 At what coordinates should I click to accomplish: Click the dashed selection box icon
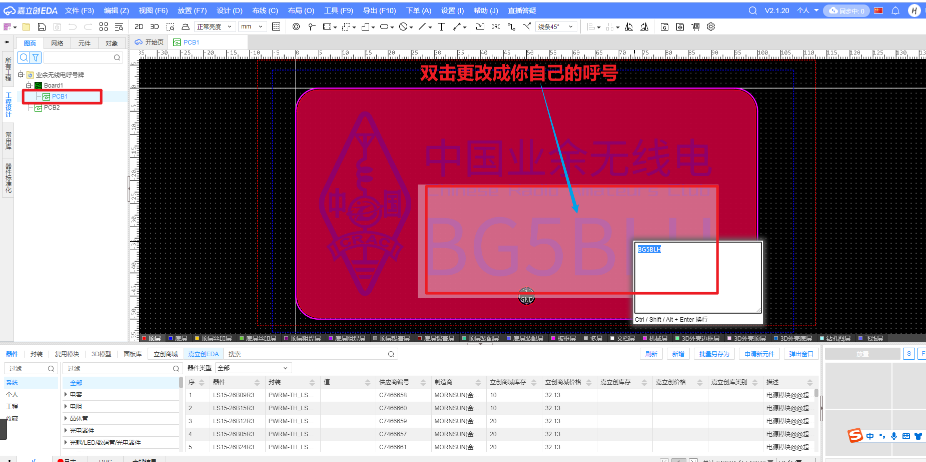[x=170, y=27]
